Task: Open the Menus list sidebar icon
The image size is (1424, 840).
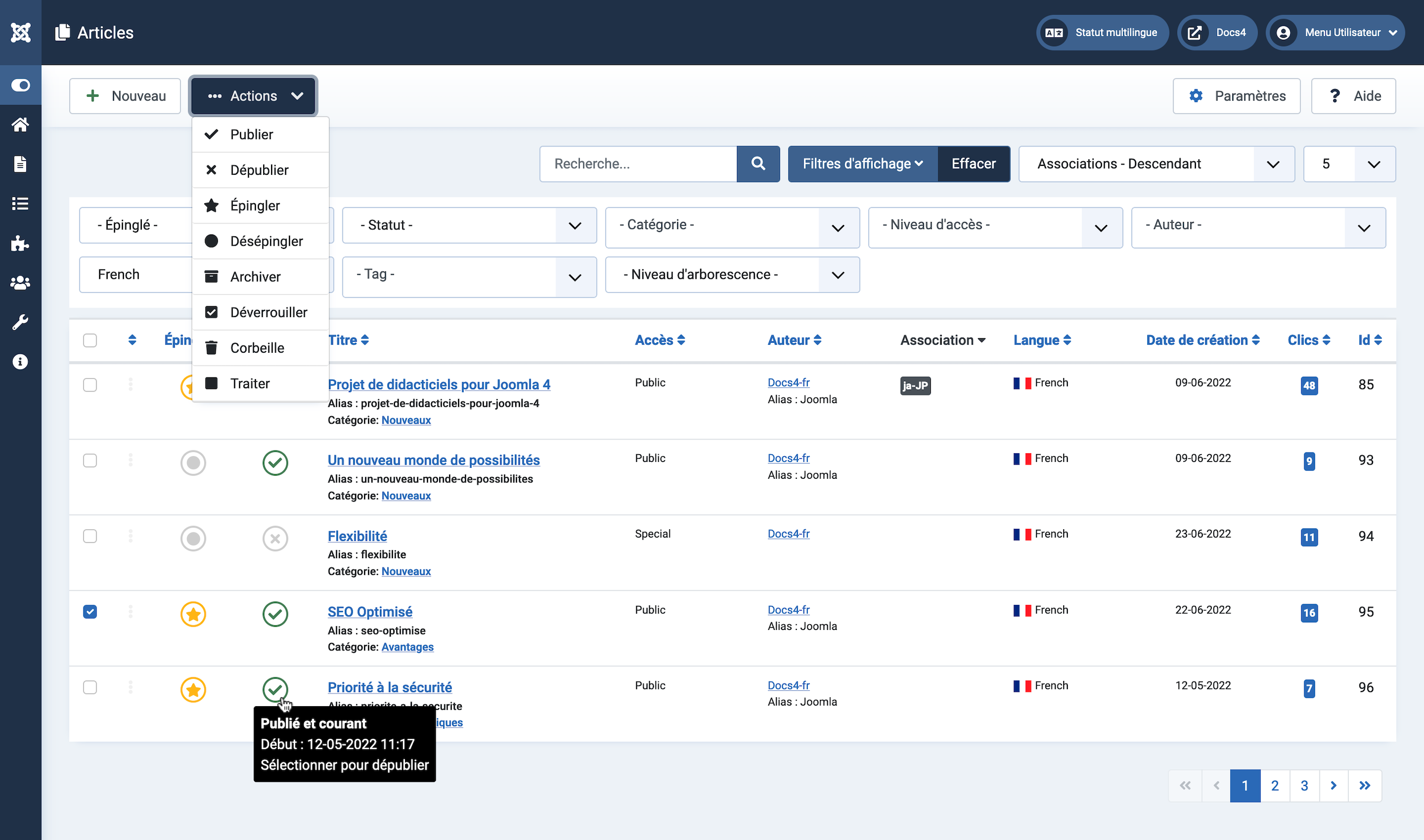Action: tap(20, 204)
